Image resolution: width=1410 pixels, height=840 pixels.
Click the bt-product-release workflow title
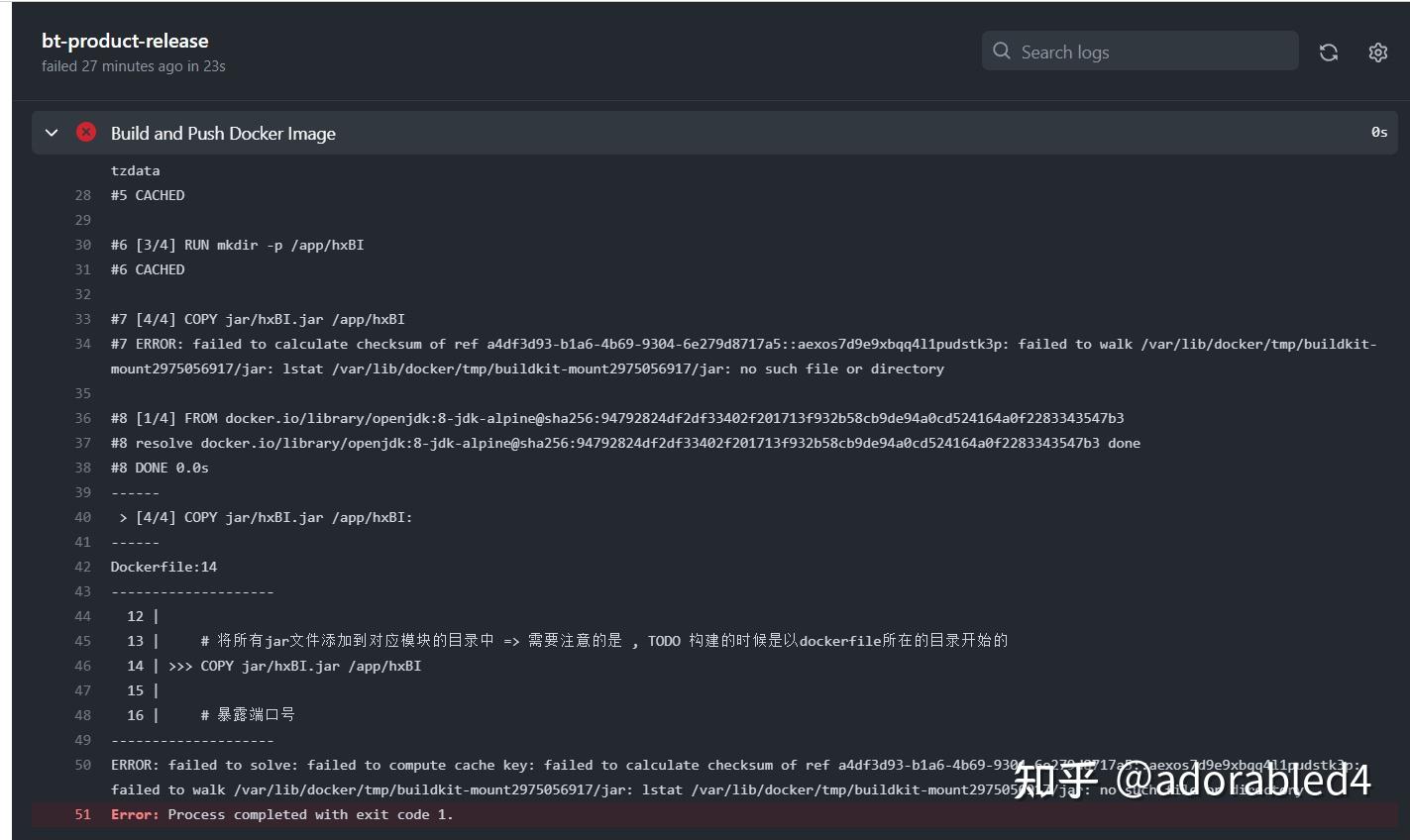point(125,41)
